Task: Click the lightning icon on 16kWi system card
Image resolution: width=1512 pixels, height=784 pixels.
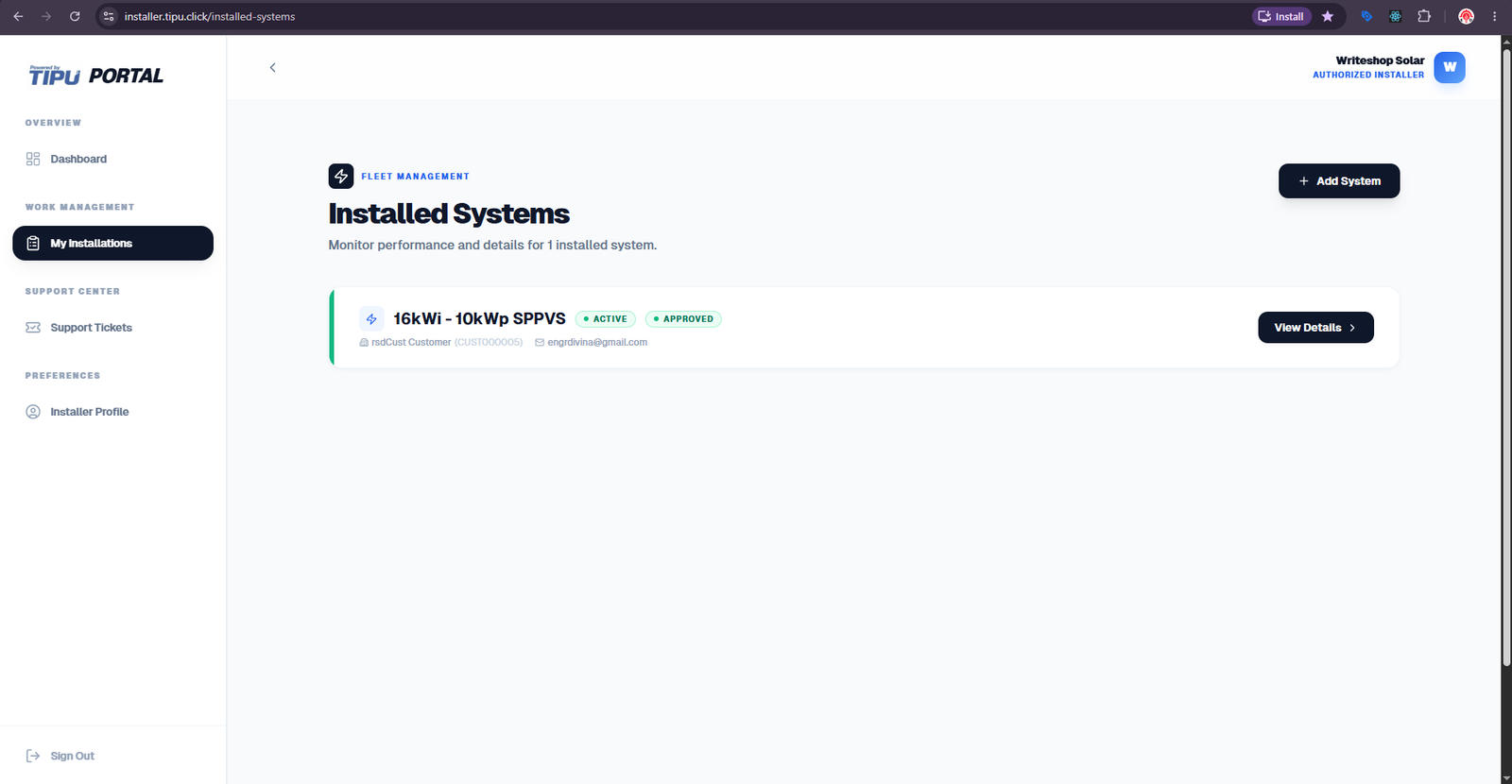Action: click(x=371, y=319)
